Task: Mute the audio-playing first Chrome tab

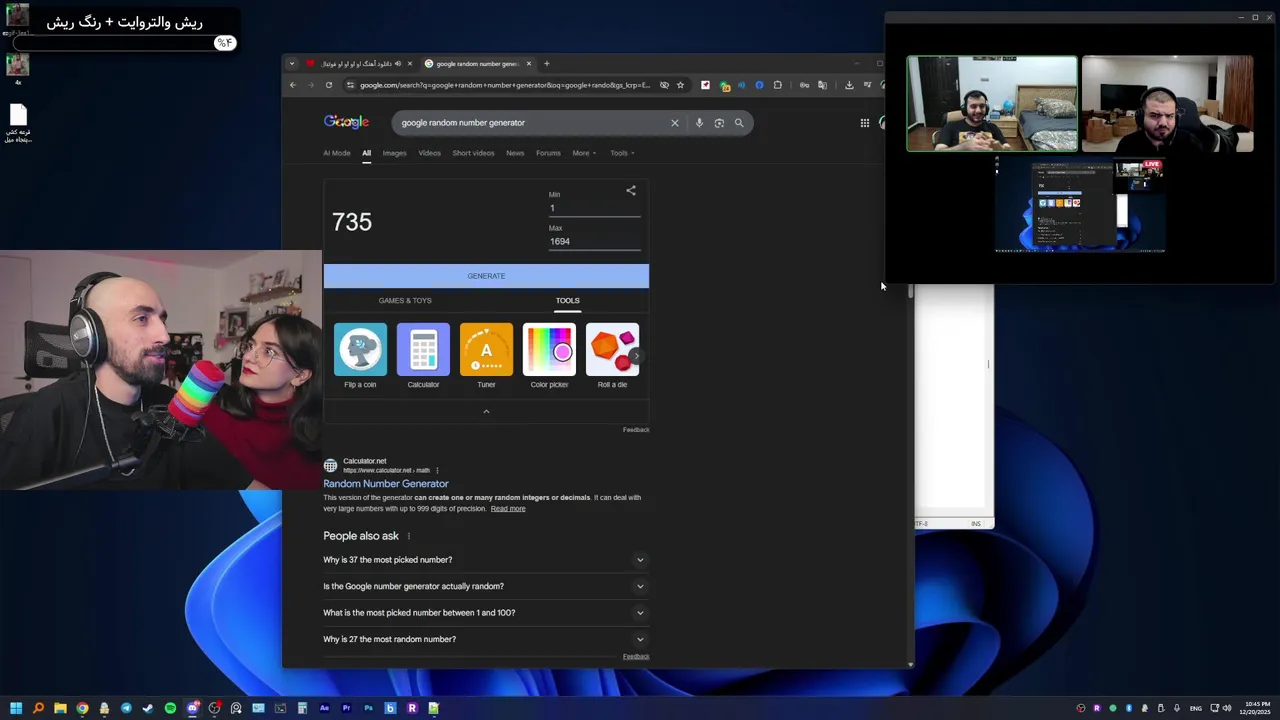Action: (x=398, y=64)
